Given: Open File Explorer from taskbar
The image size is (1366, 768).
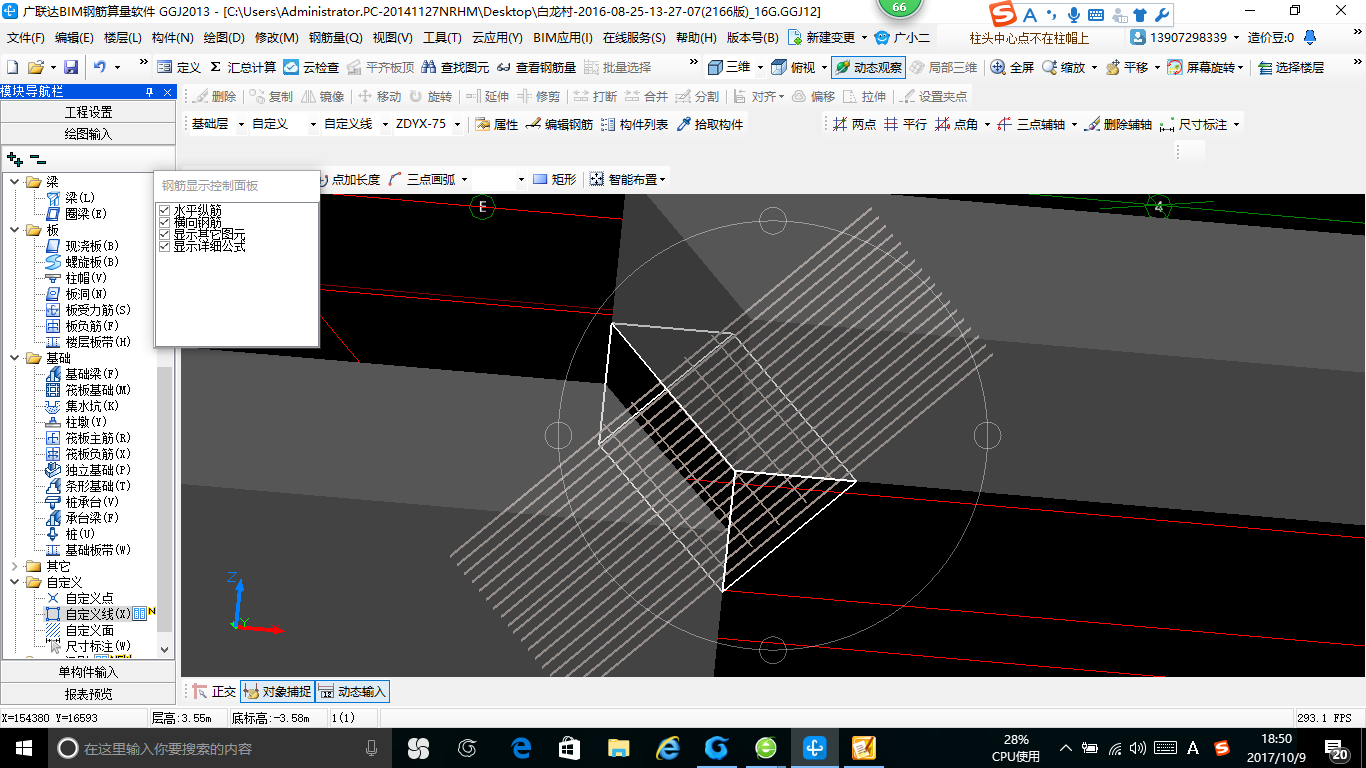Looking at the screenshot, I should point(619,748).
